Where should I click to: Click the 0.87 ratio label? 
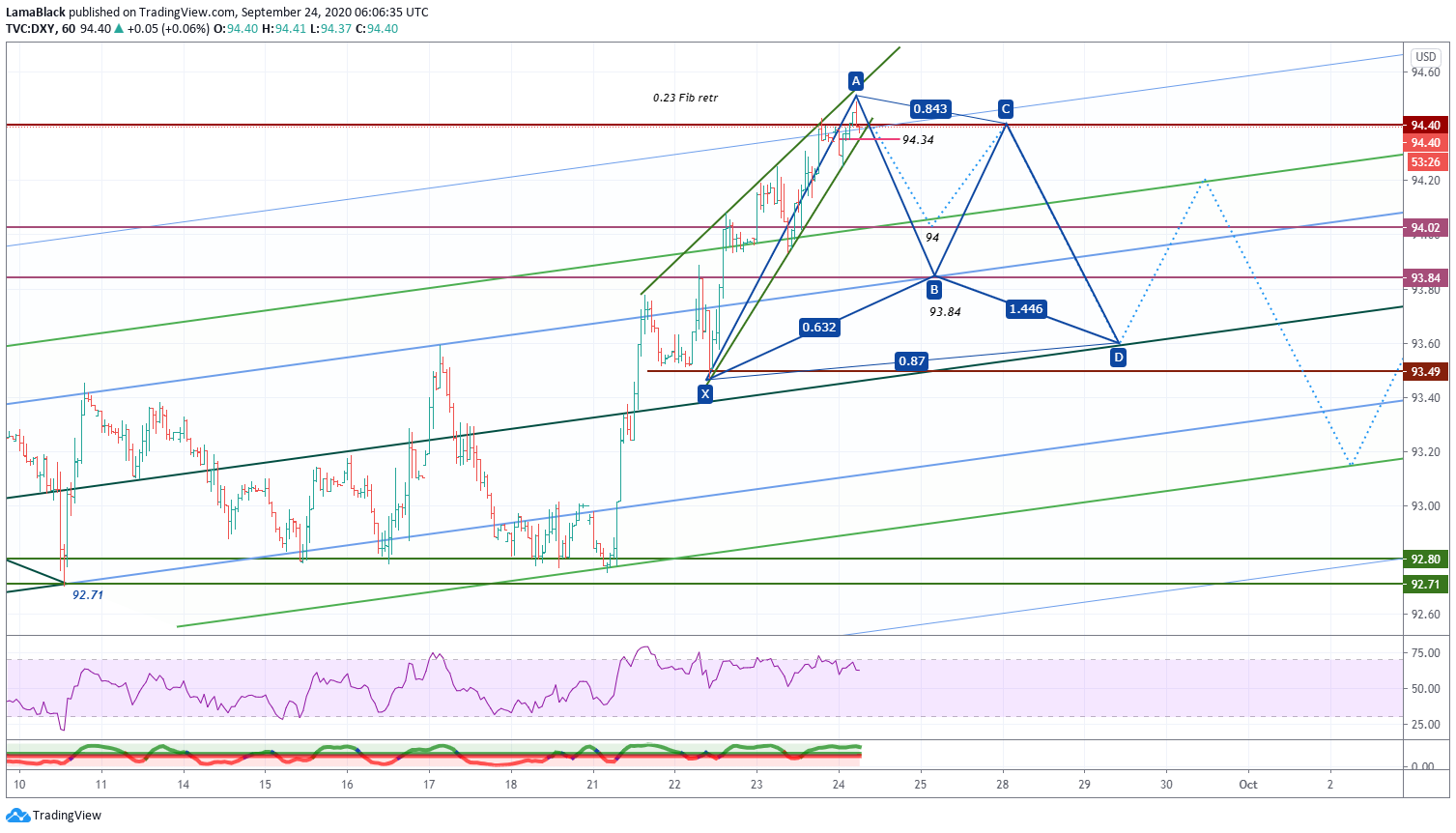912,361
